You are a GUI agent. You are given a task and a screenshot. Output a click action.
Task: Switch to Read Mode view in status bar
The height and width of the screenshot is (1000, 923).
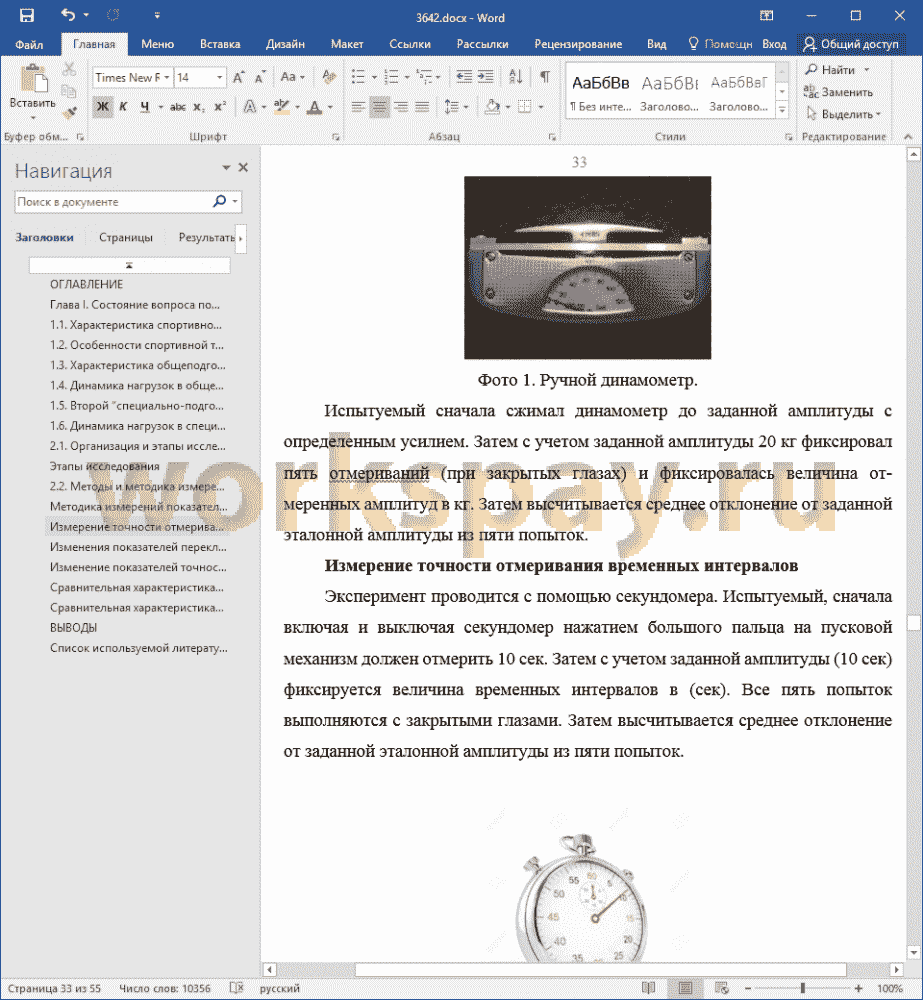click(649, 988)
